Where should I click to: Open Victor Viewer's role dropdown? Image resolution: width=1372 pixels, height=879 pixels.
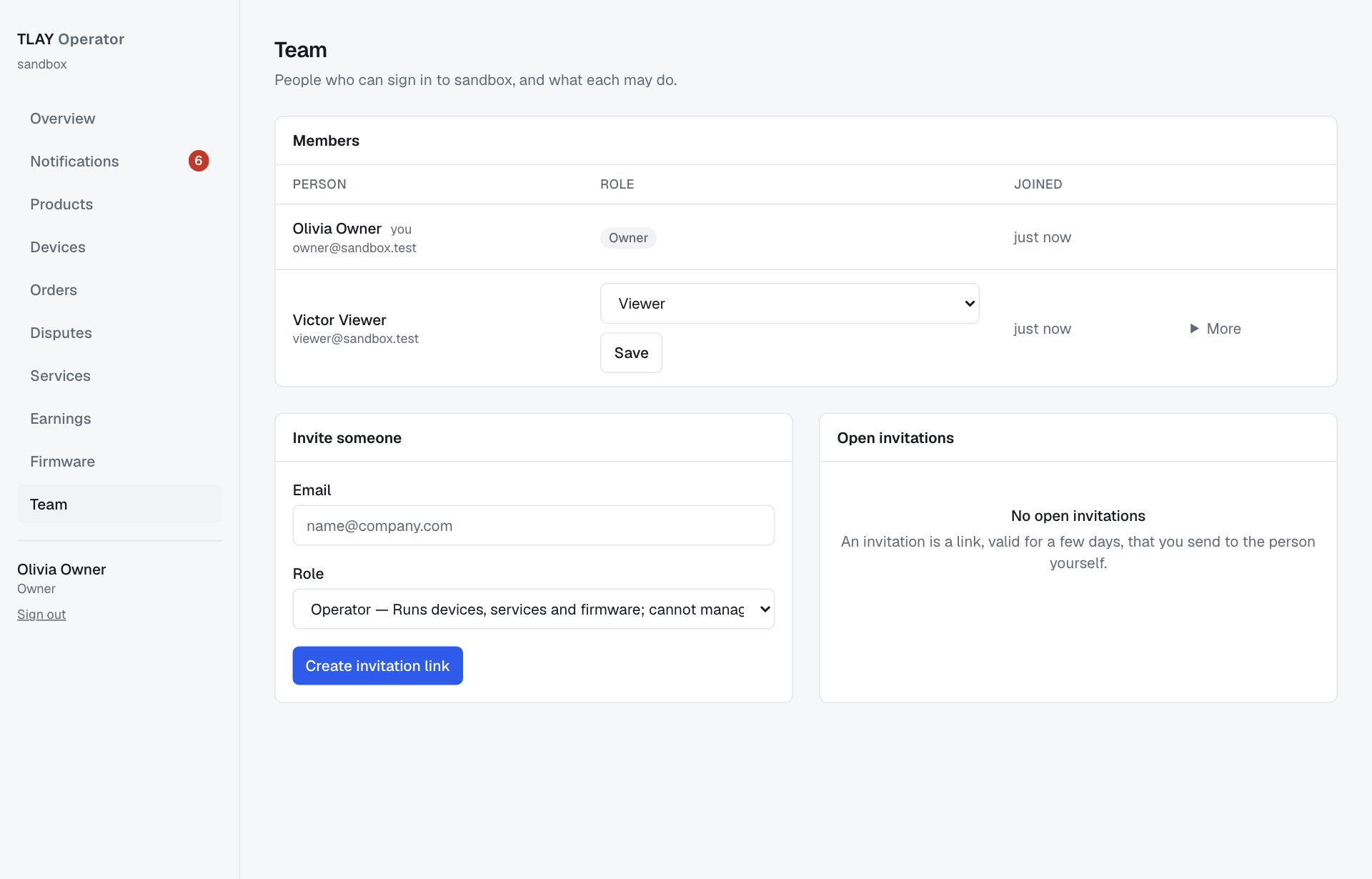pos(790,304)
